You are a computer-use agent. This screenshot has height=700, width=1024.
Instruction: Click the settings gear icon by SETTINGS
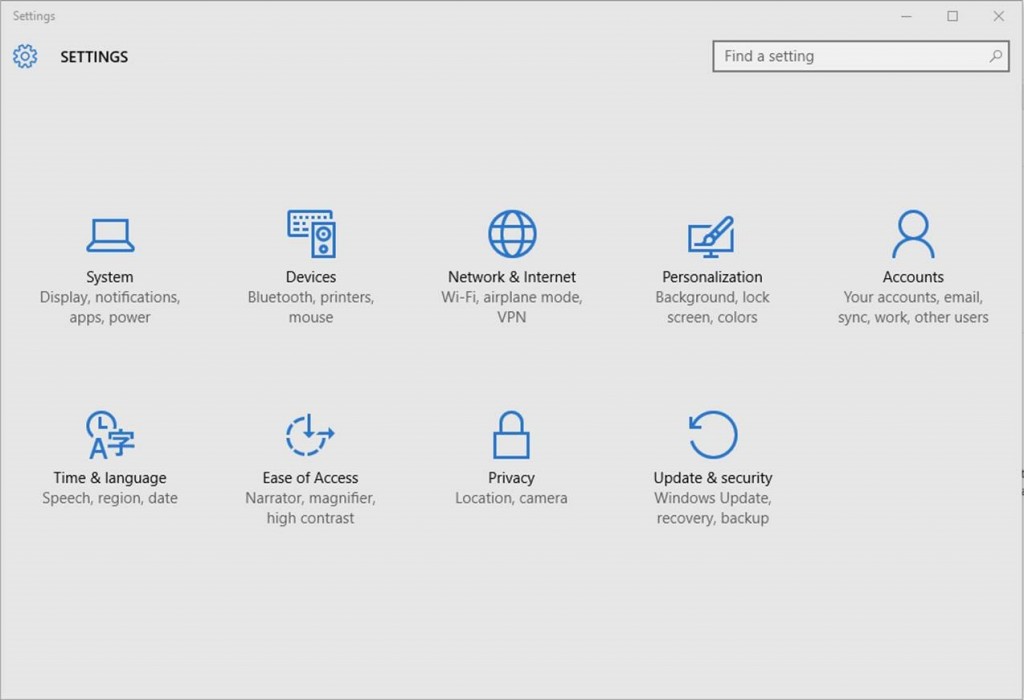coord(25,56)
